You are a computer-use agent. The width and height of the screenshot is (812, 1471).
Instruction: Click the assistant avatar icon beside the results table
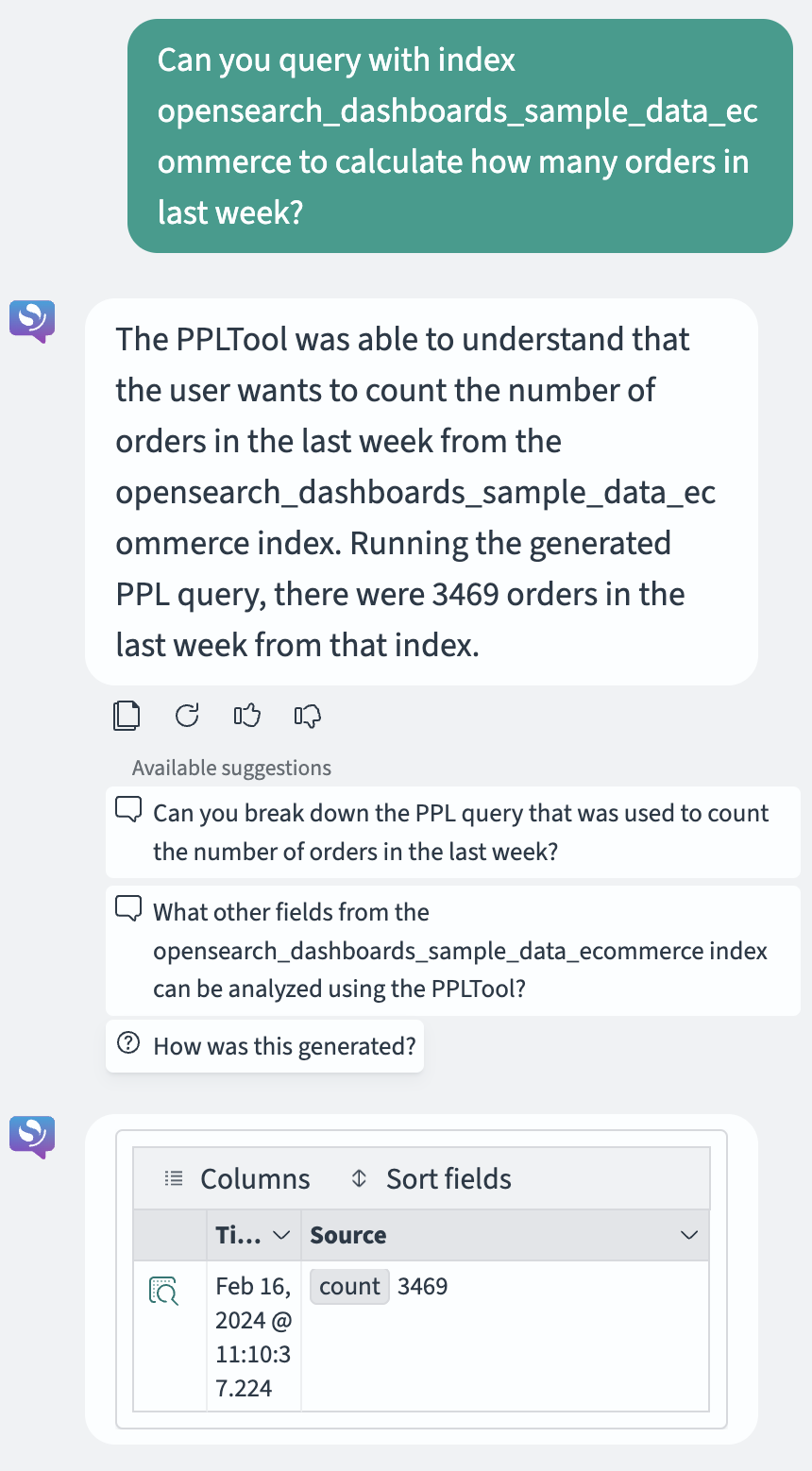coord(32,1137)
